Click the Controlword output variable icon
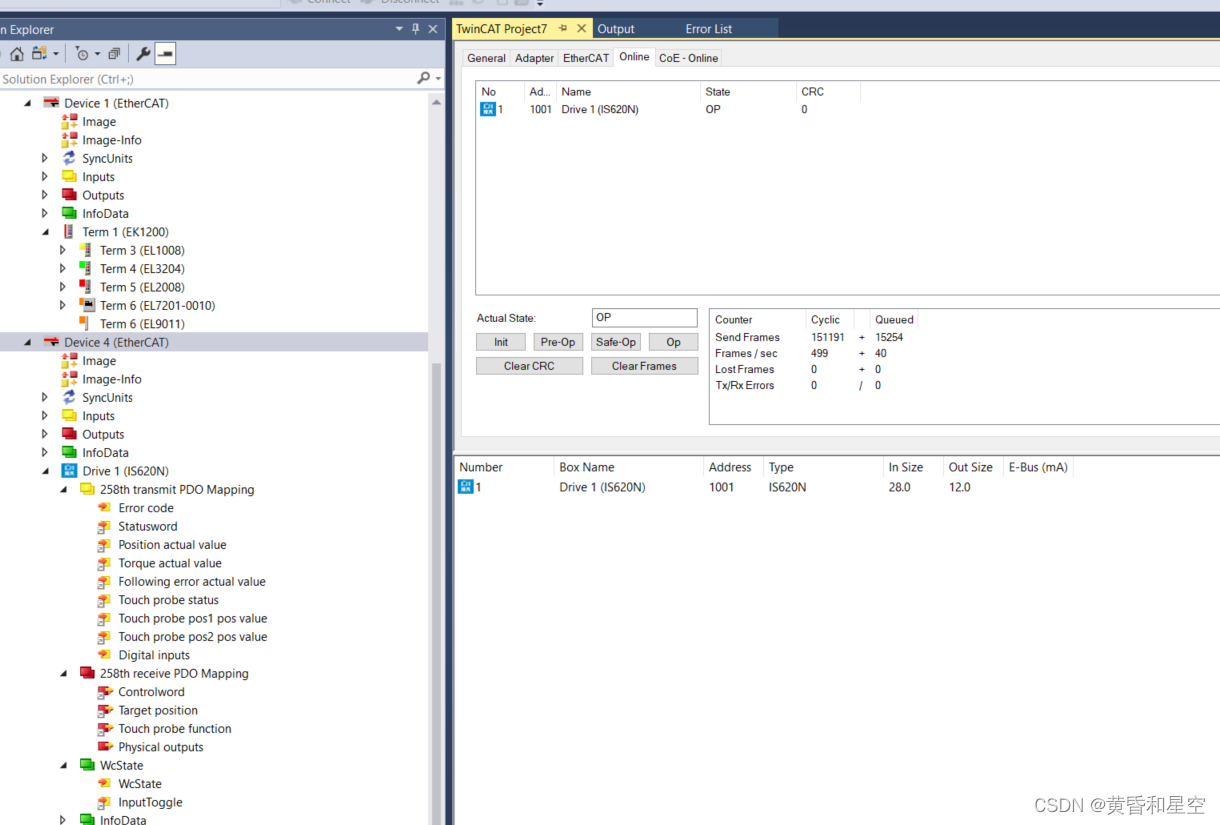The height and width of the screenshot is (825, 1220). 105,692
